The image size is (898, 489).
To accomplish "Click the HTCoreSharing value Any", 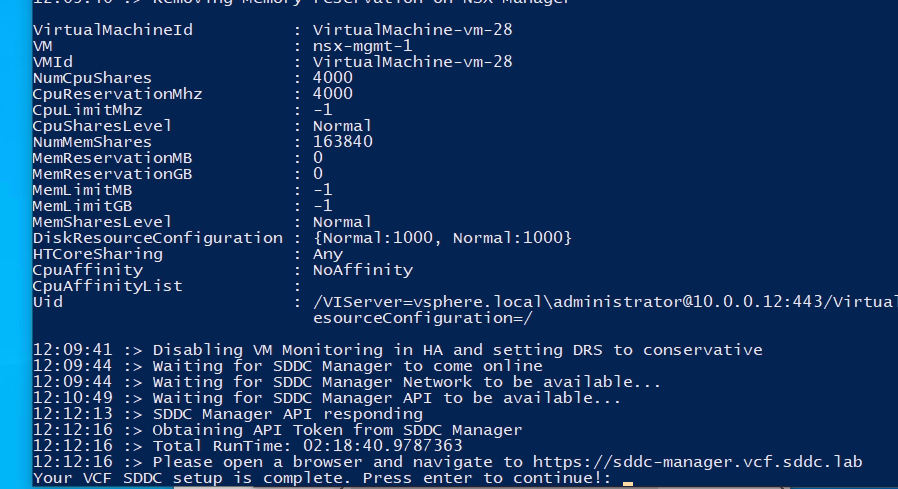I will (328, 254).
